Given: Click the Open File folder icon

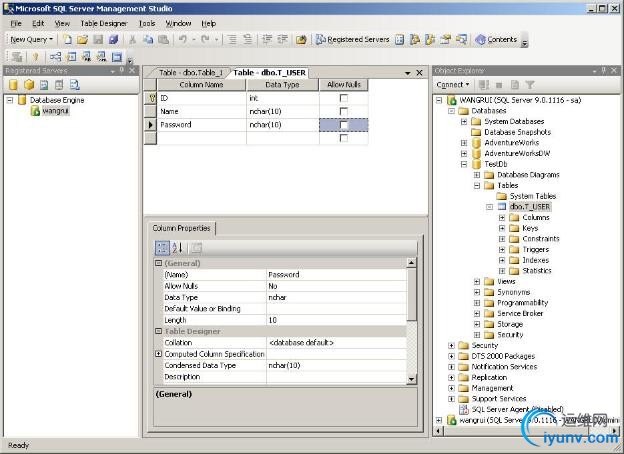Looking at the screenshot, I should [82, 39].
